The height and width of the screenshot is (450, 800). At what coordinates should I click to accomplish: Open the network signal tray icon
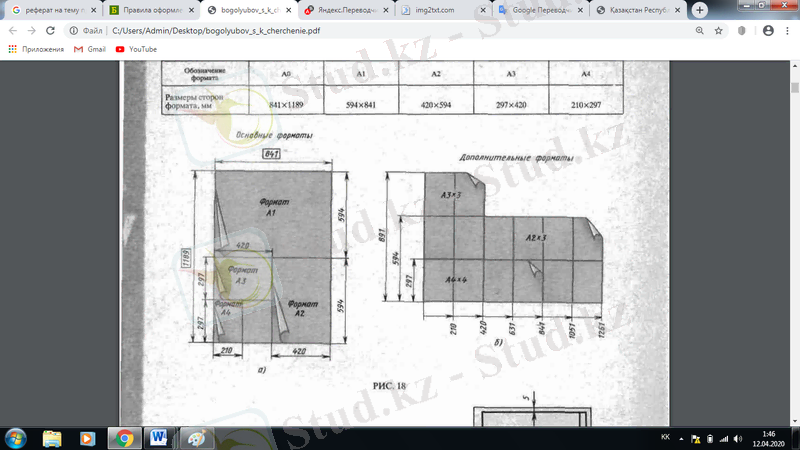click(x=724, y=439)
